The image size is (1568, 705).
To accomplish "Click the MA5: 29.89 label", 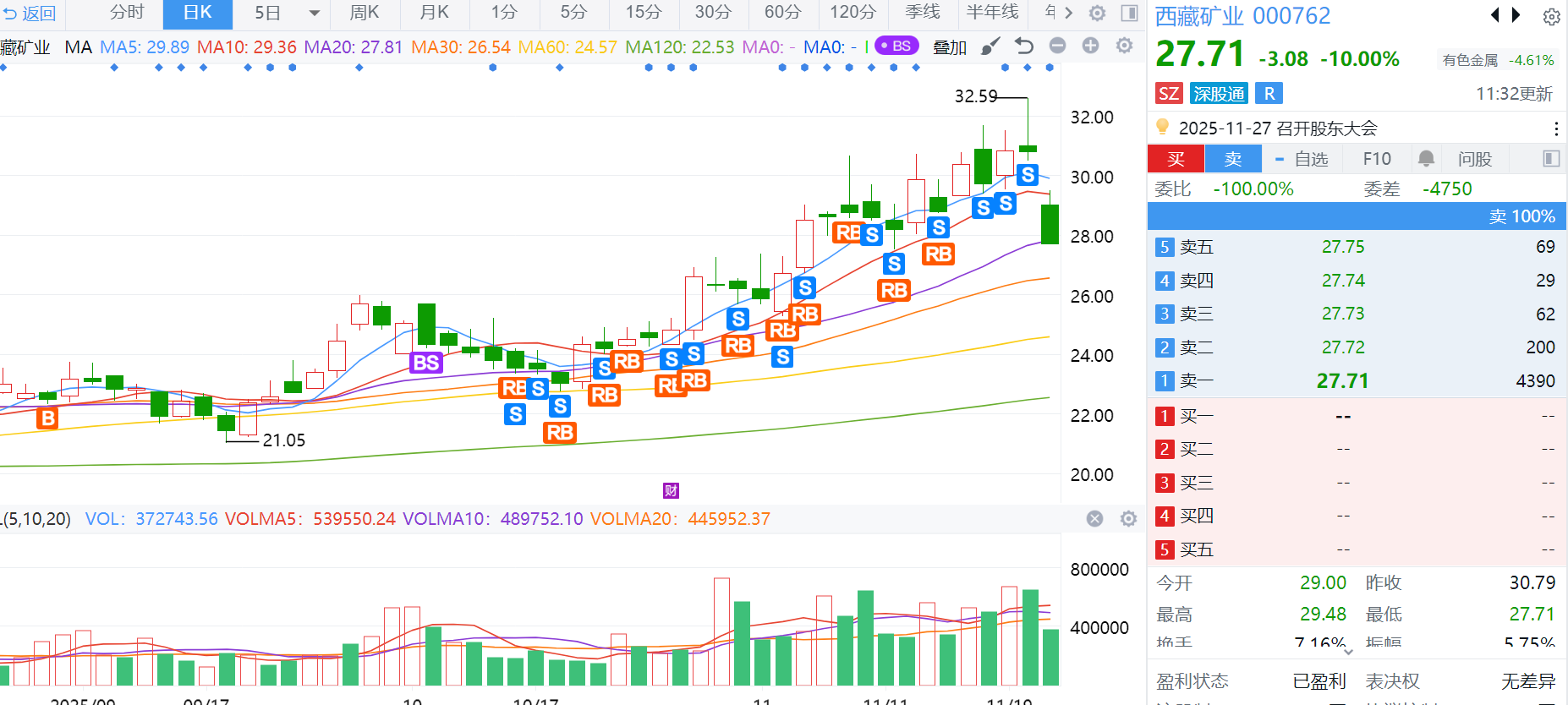I will coord(145,47).
